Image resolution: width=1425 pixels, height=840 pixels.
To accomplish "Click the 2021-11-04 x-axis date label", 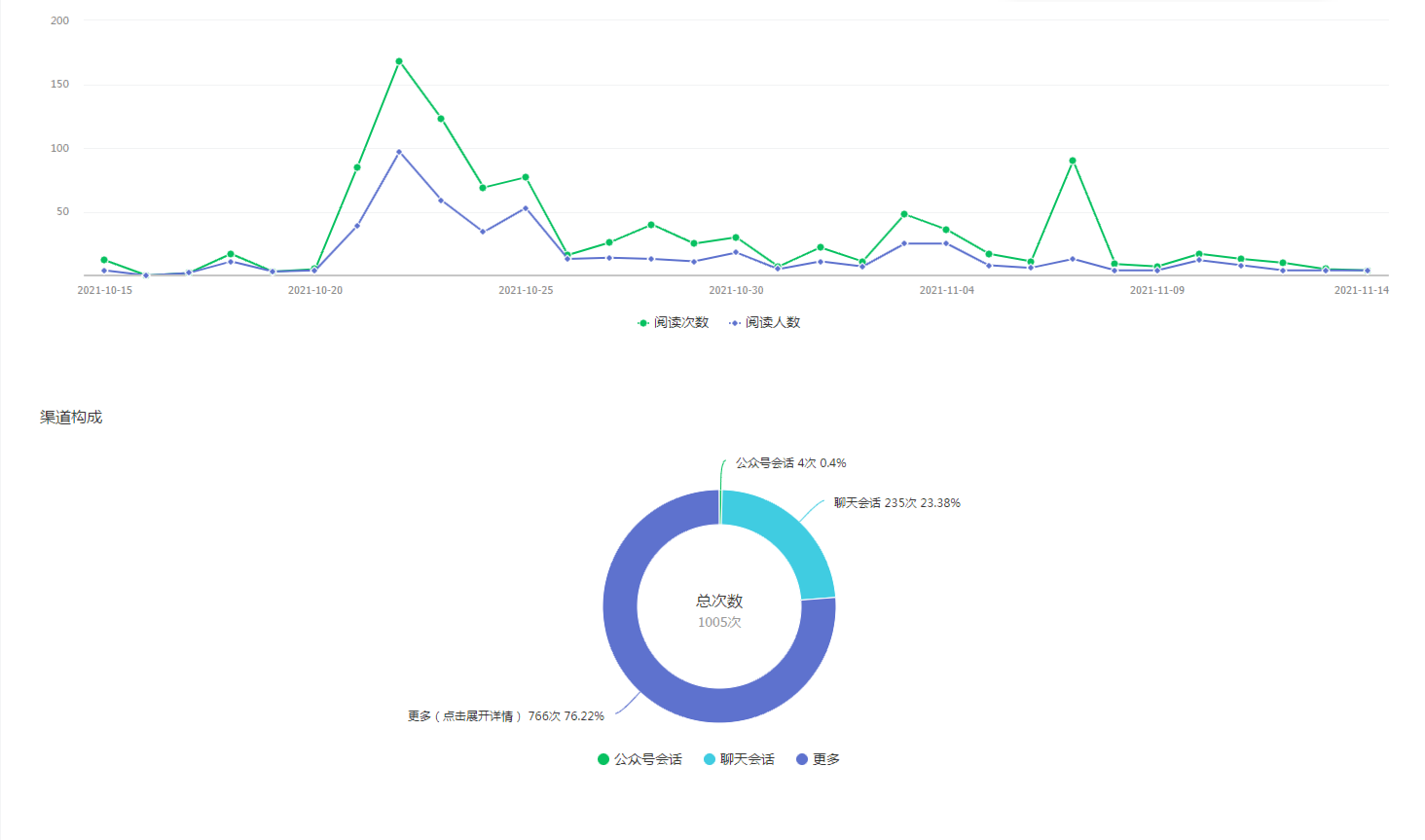I will 946,290.
